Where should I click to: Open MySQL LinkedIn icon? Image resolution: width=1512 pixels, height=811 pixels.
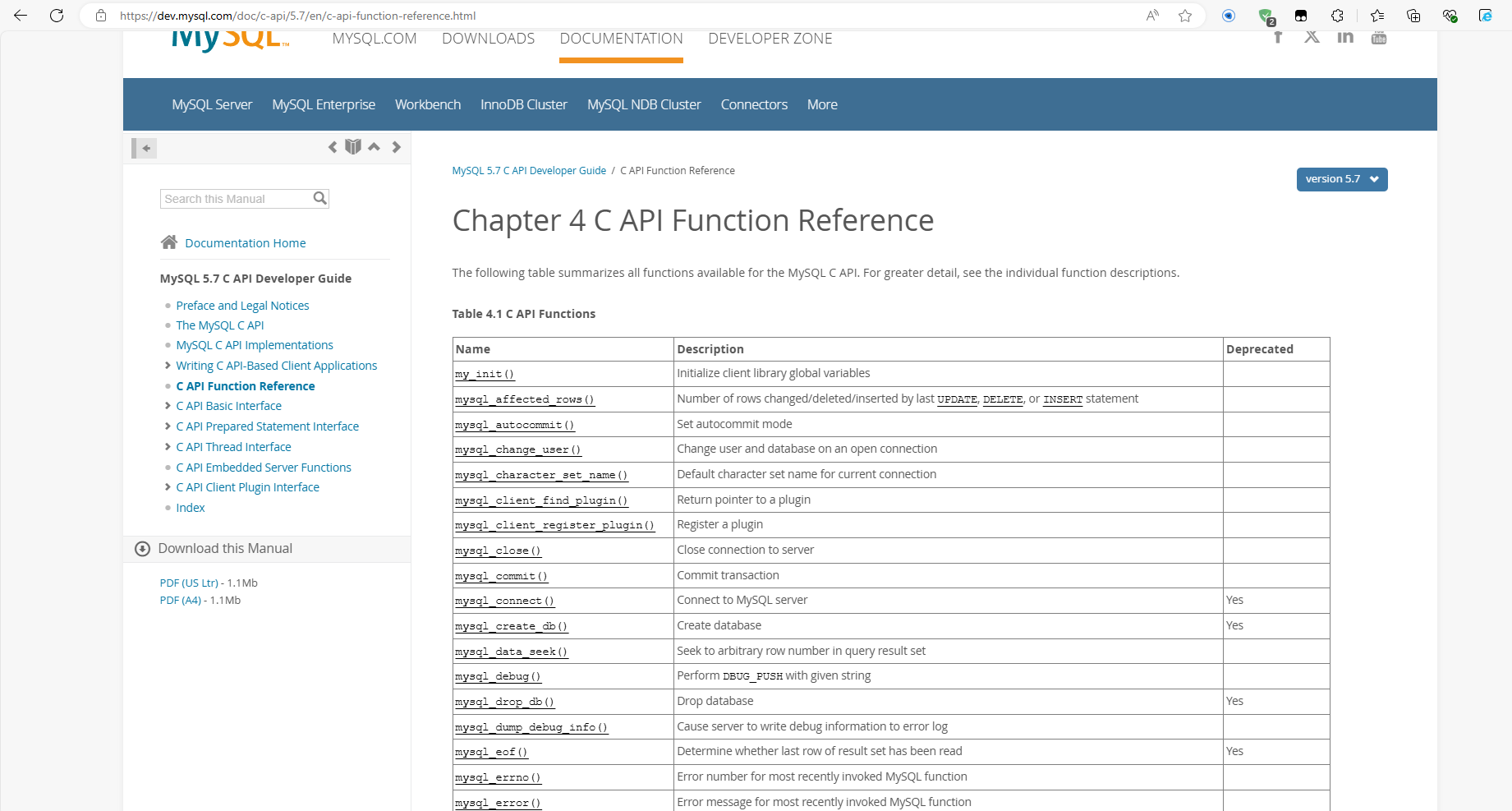[x=1345, y=37]
